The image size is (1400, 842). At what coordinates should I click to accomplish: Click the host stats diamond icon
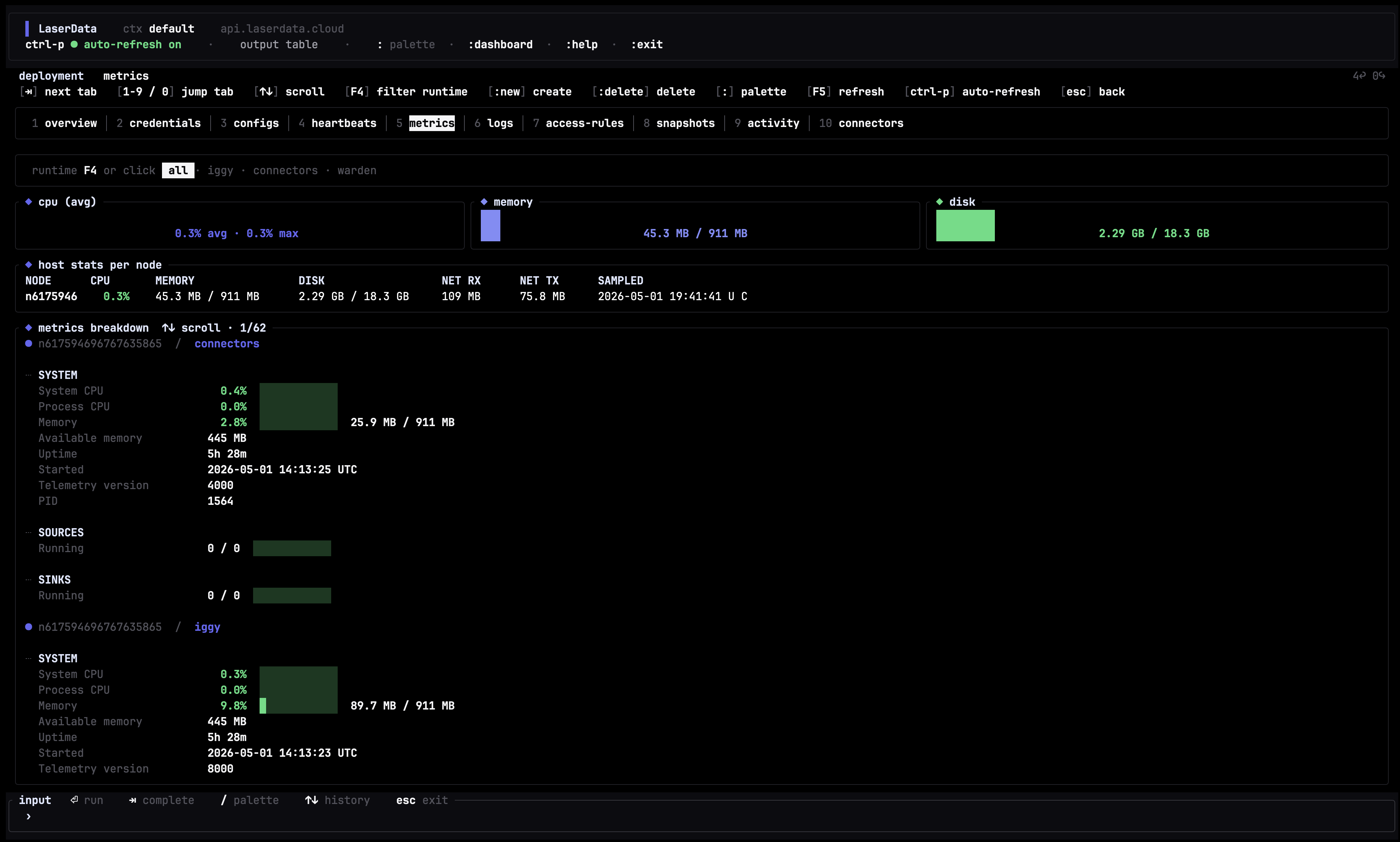click(28, 264)
